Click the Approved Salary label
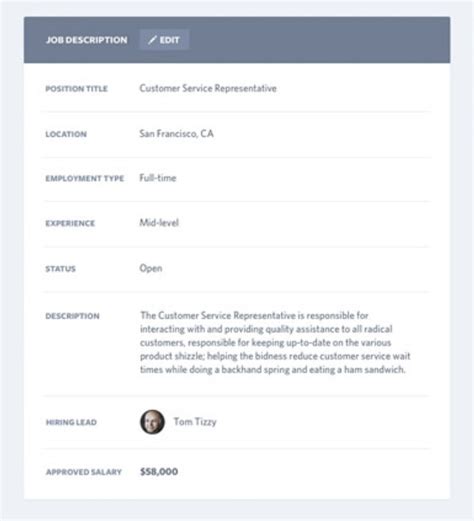 84,472
